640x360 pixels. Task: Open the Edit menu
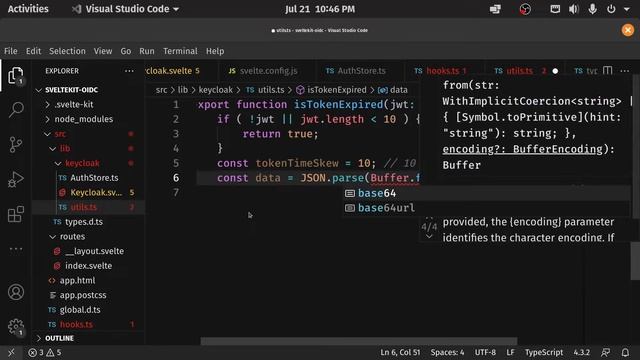(33, 51)
